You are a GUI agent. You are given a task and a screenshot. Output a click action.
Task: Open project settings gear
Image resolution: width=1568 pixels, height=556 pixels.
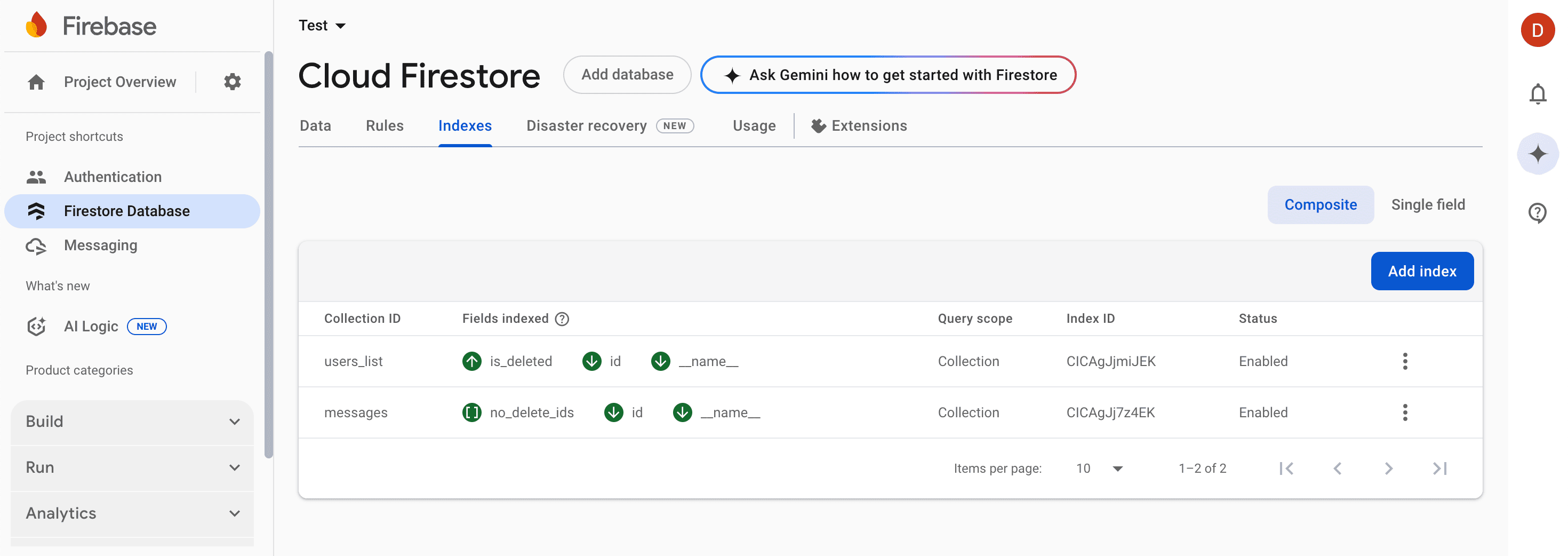pyautogui.click(x=232, y=81)
